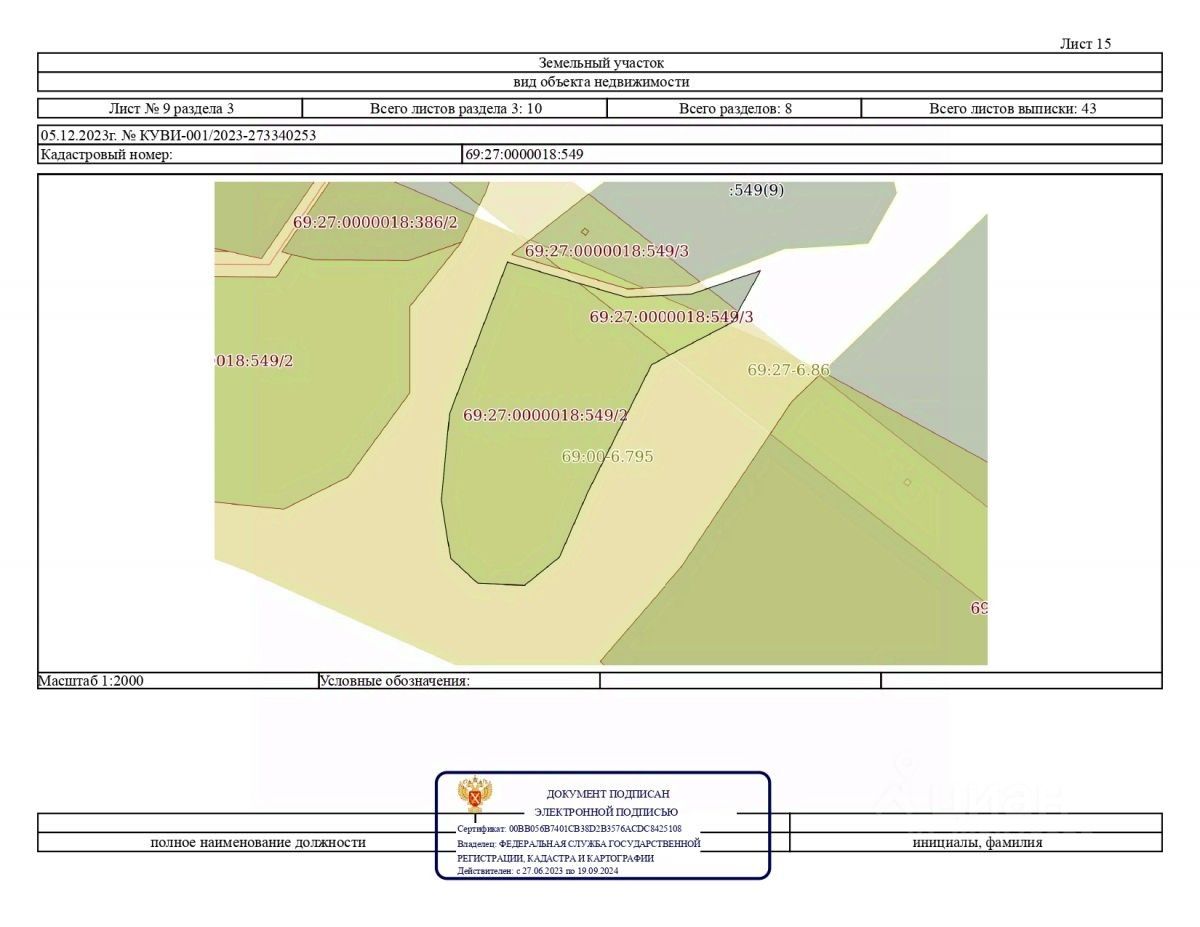Click the 'Масштаб 1:2000' scale cell

(x=177, y=681)
